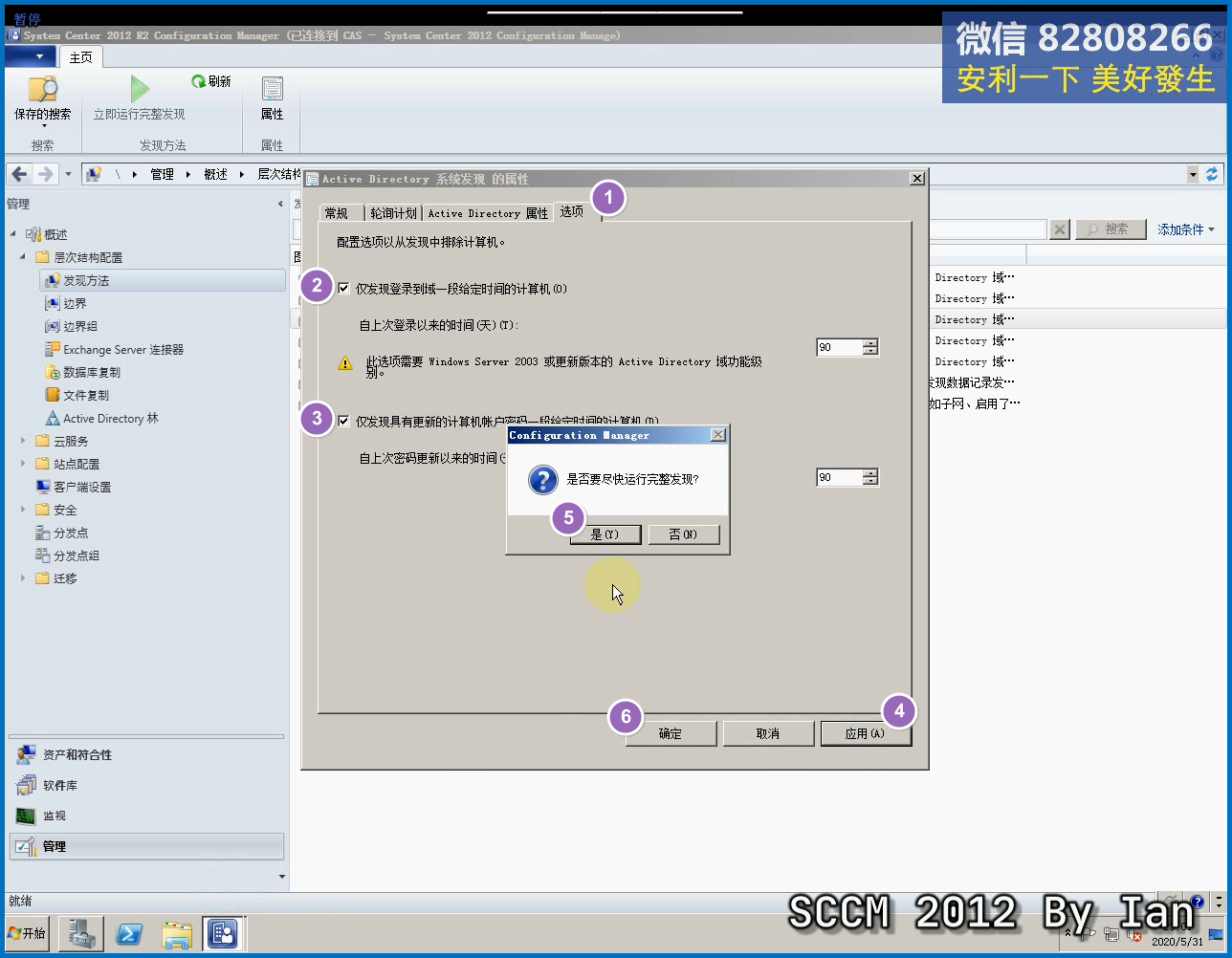Open the 资产和符合性 workspace icon
Viewport: 1232px width, 958px height.
click(x=26, y=754)
